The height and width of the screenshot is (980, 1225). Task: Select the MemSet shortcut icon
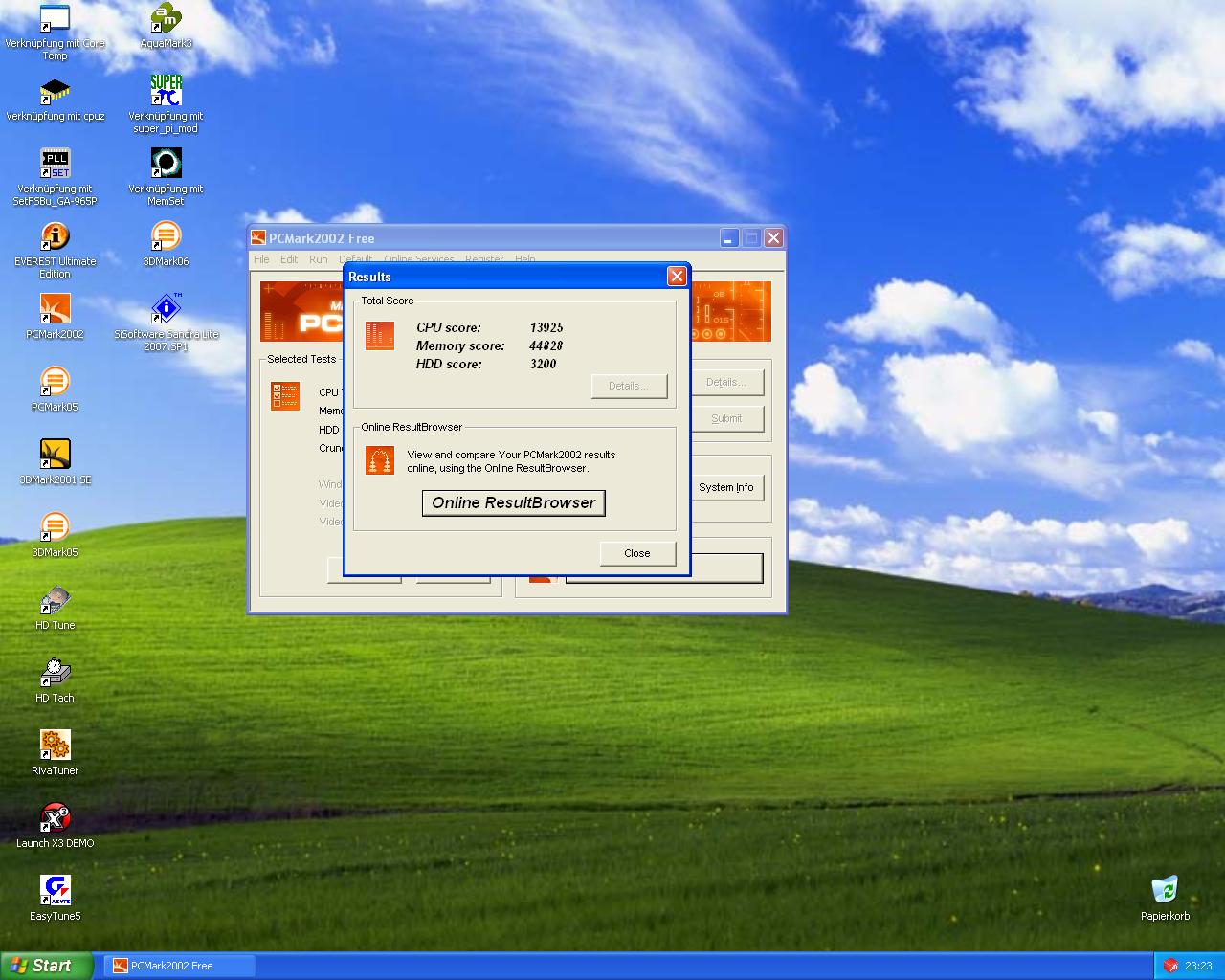coord(166,164)
